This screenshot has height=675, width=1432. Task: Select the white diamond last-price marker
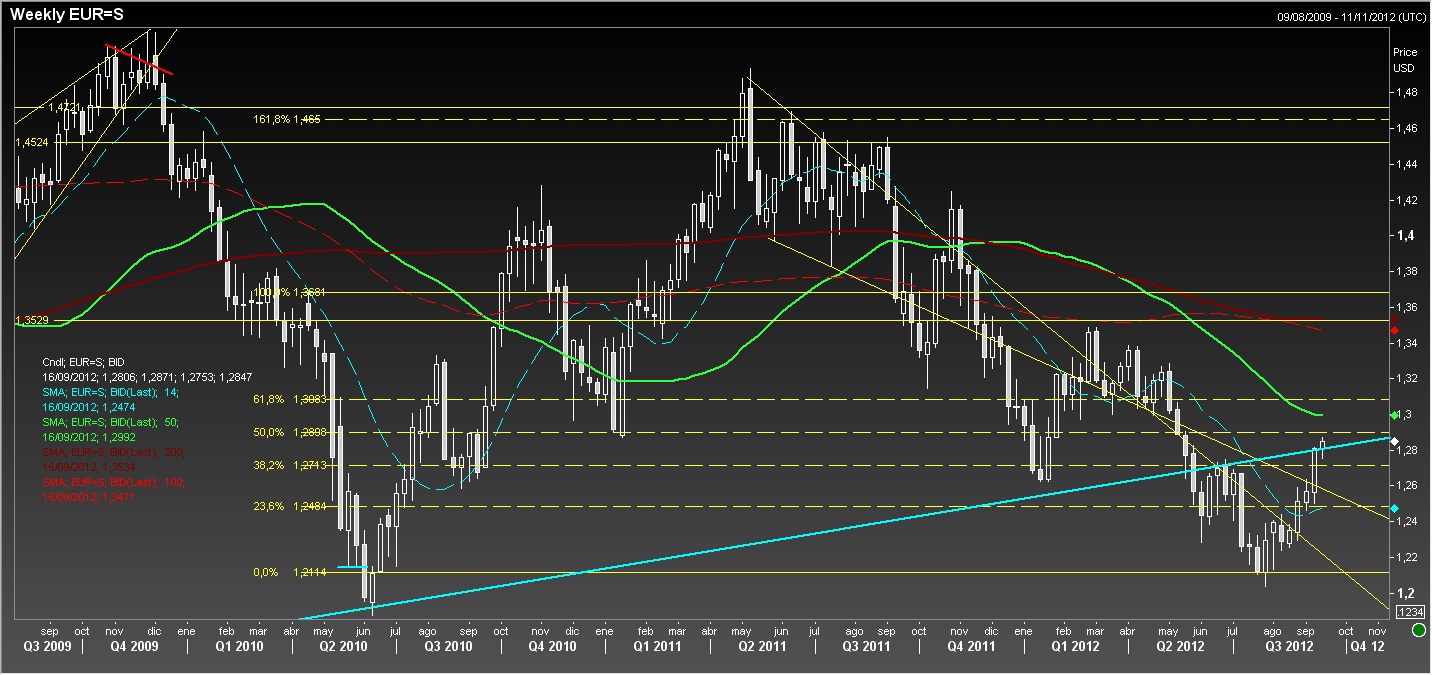(x=1395, y=441)
